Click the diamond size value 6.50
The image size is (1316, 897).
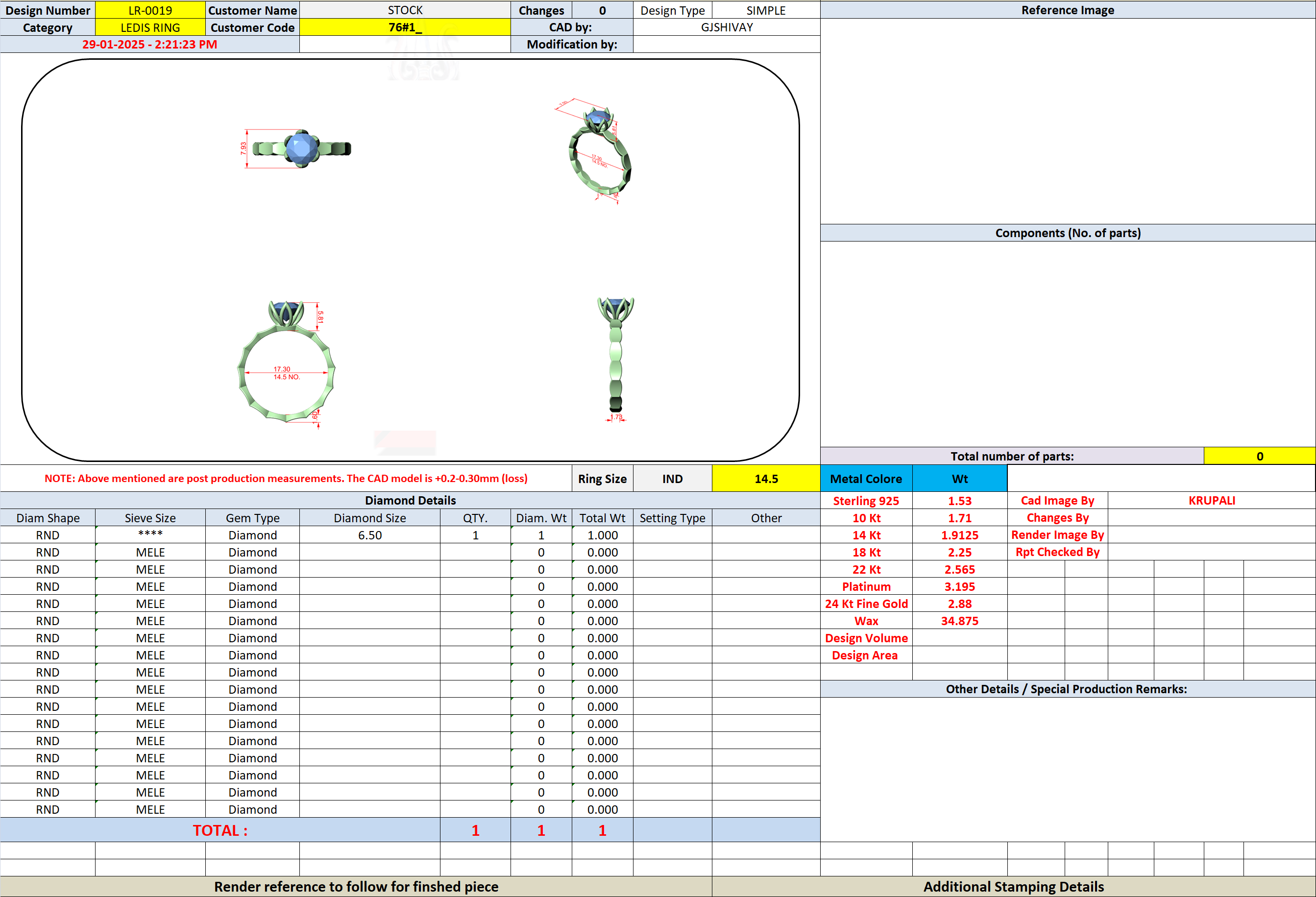370,534
